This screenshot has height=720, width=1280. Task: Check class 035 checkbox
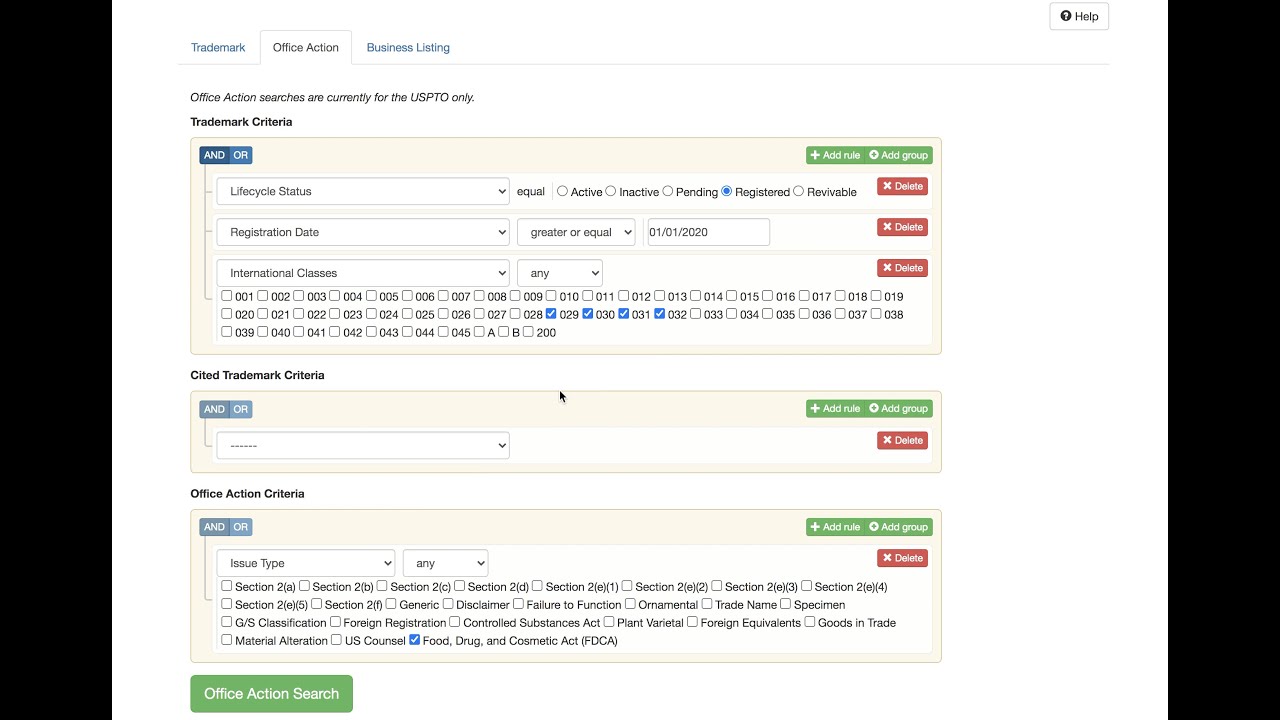(767, 314)
